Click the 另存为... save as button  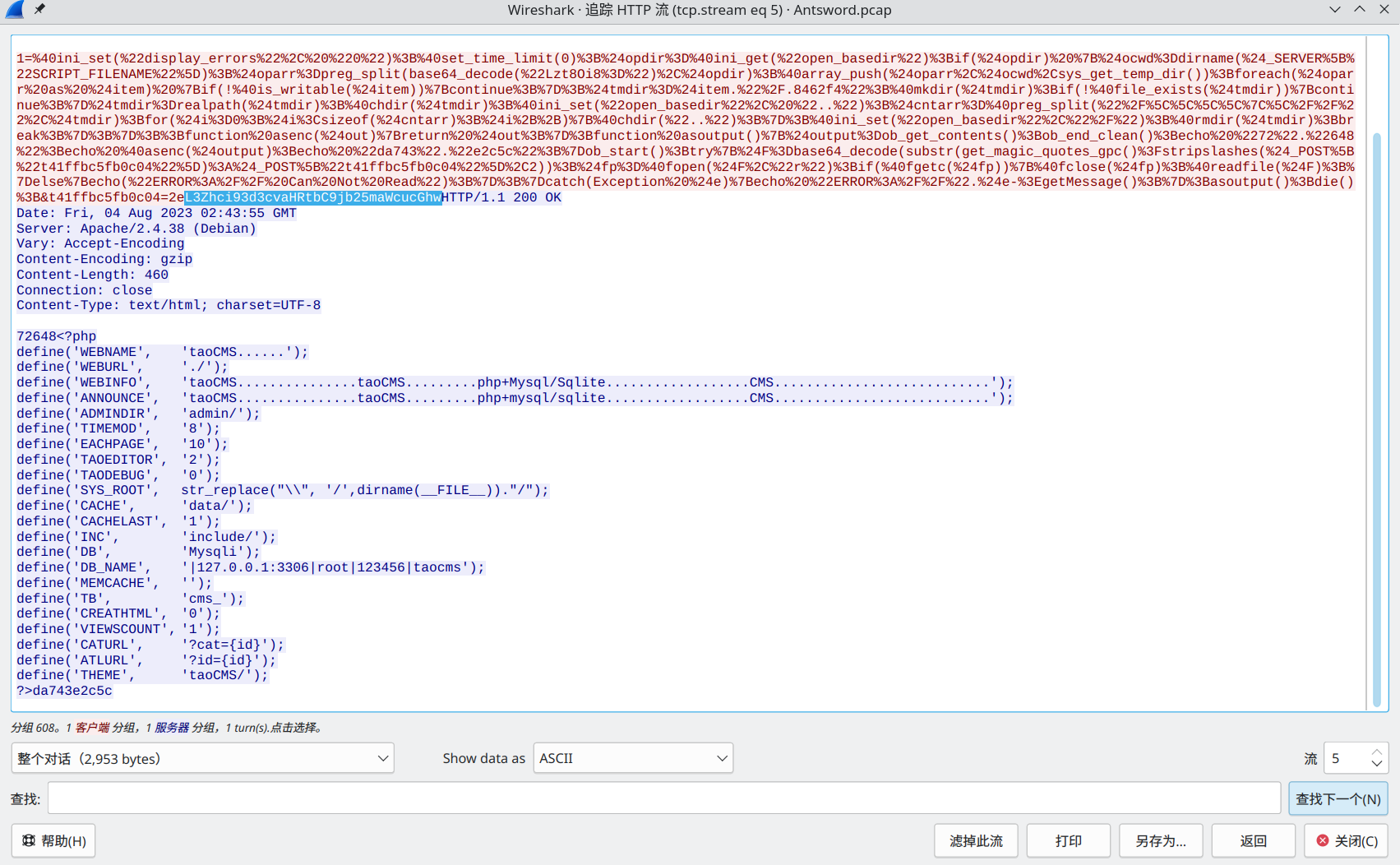click(x=1161, y=840)
